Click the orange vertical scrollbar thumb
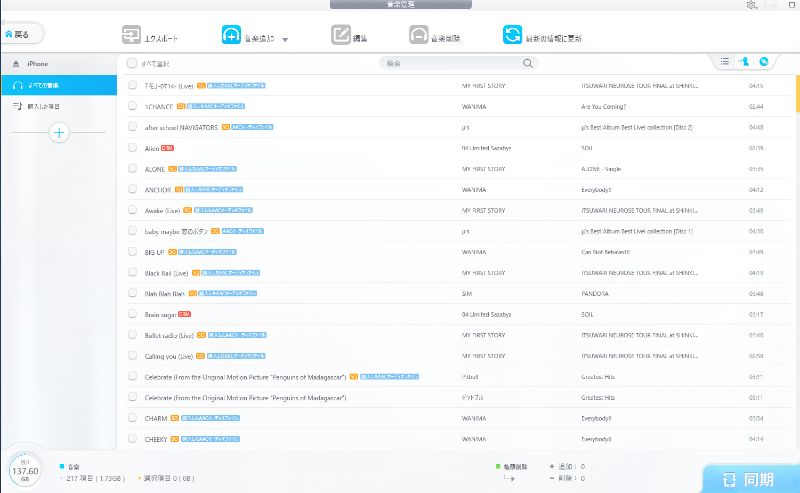 pyautogui.click(x=797, y=93)
